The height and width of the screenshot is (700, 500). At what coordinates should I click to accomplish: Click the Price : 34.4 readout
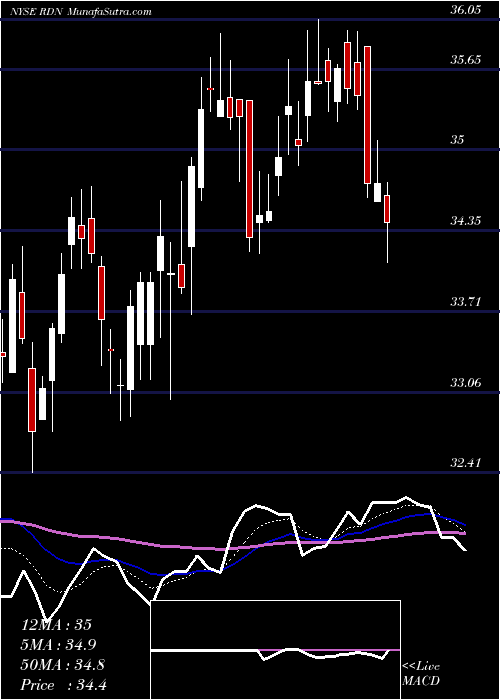coord(64,685)
